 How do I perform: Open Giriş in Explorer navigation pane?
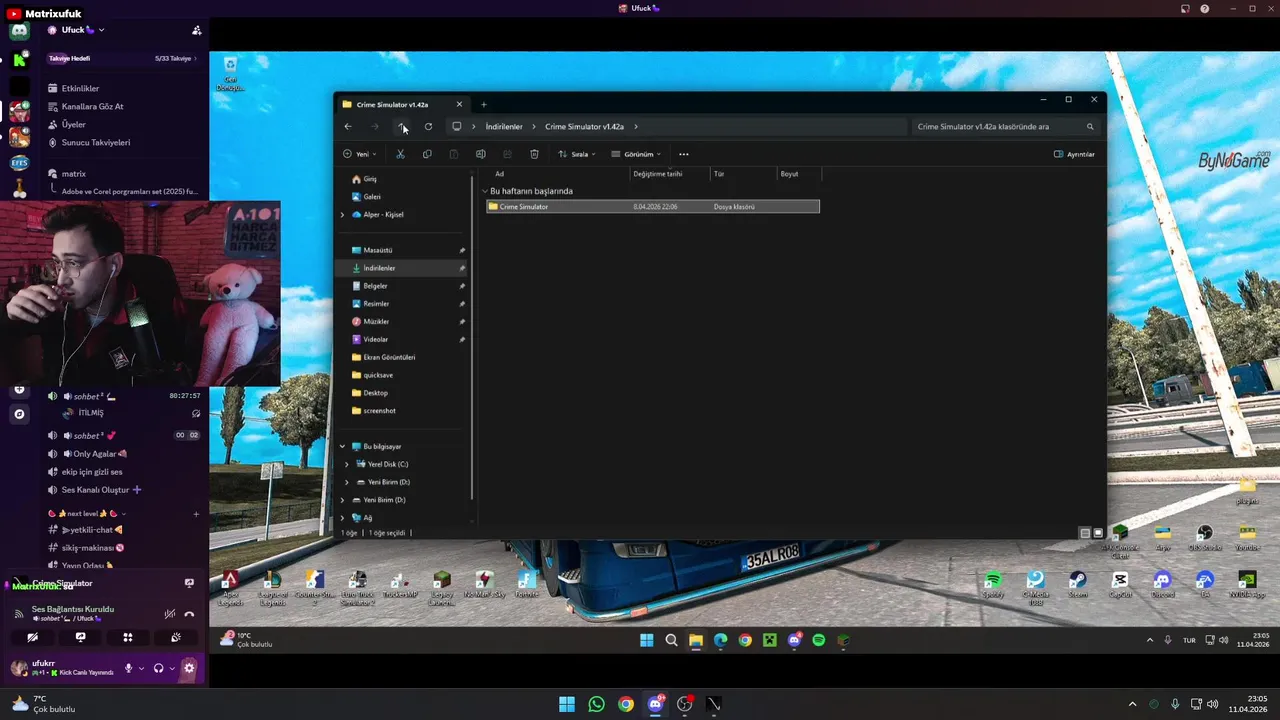pyautogui.click(x=370, y=179)
